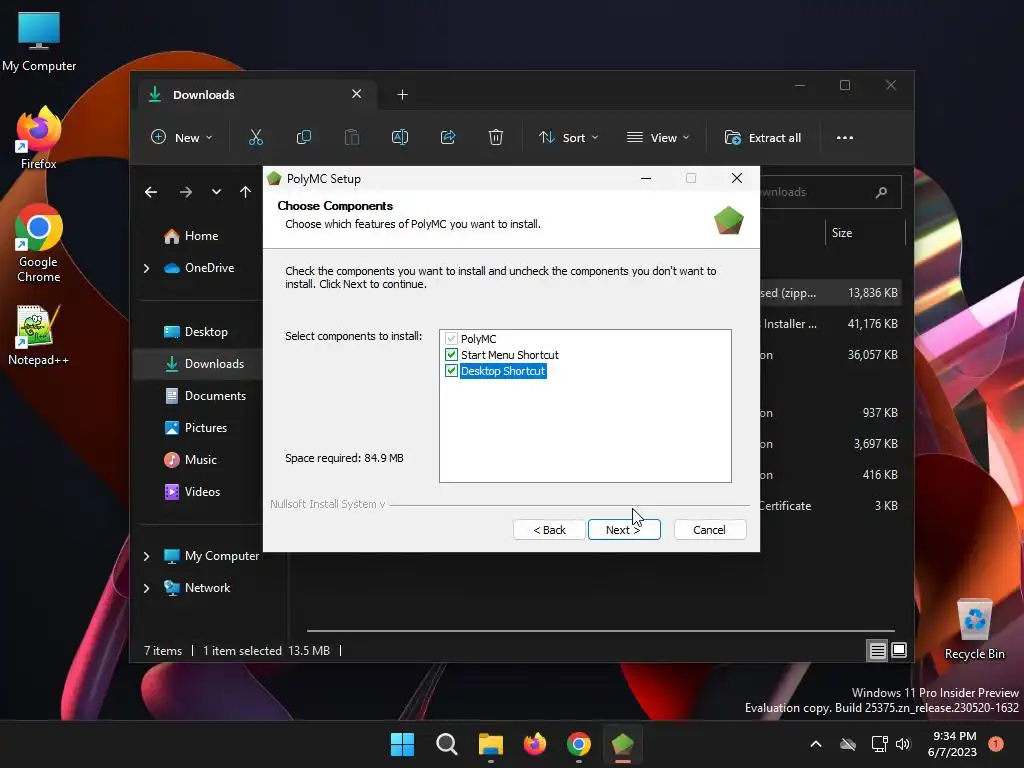Expand the OneDrive tree node
The height and width of the screenshot is (768, 1024).
(146, 268)
